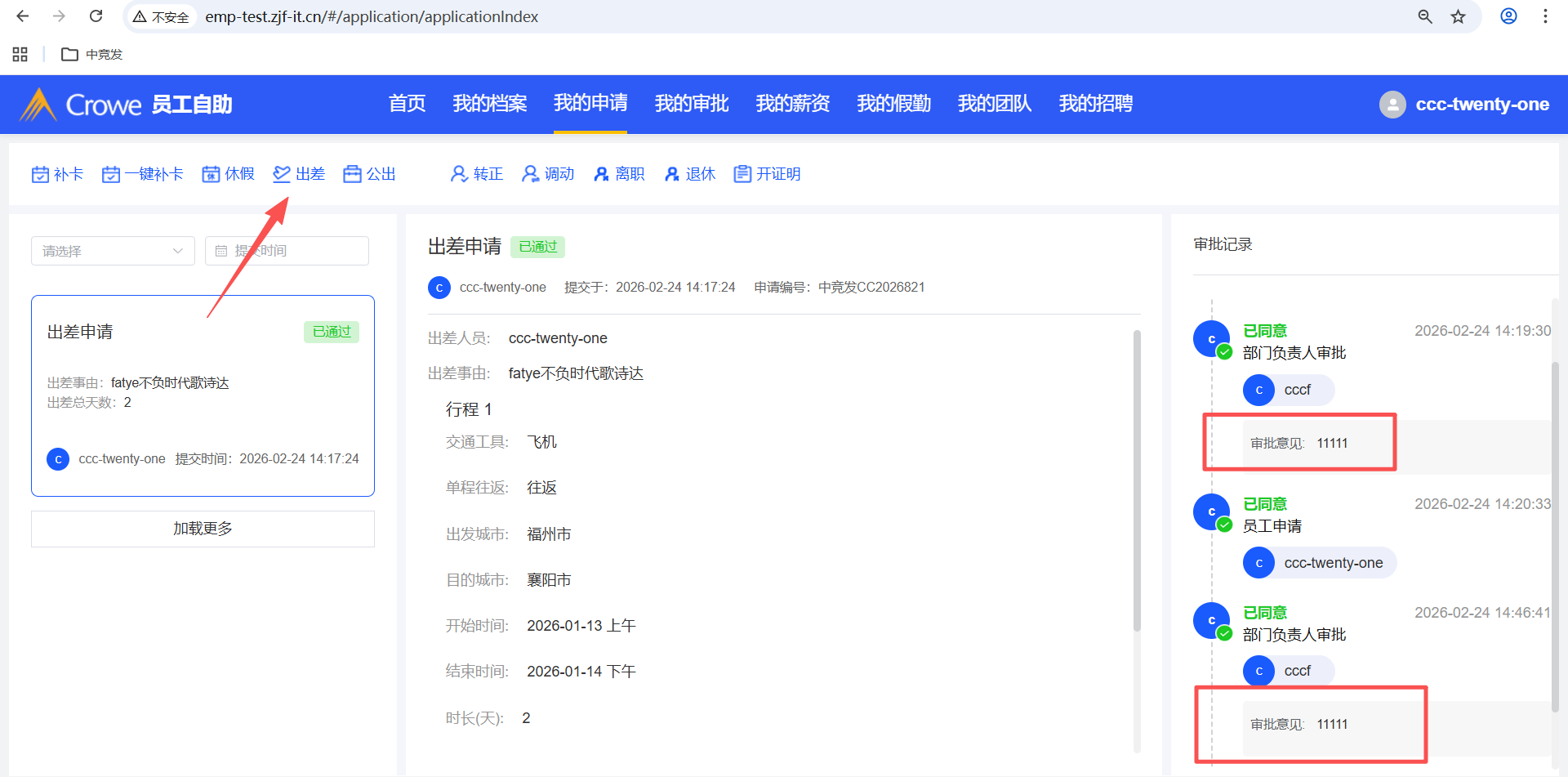
Task: Switch to the 我的审批 tab
Action: pos(691,104)
